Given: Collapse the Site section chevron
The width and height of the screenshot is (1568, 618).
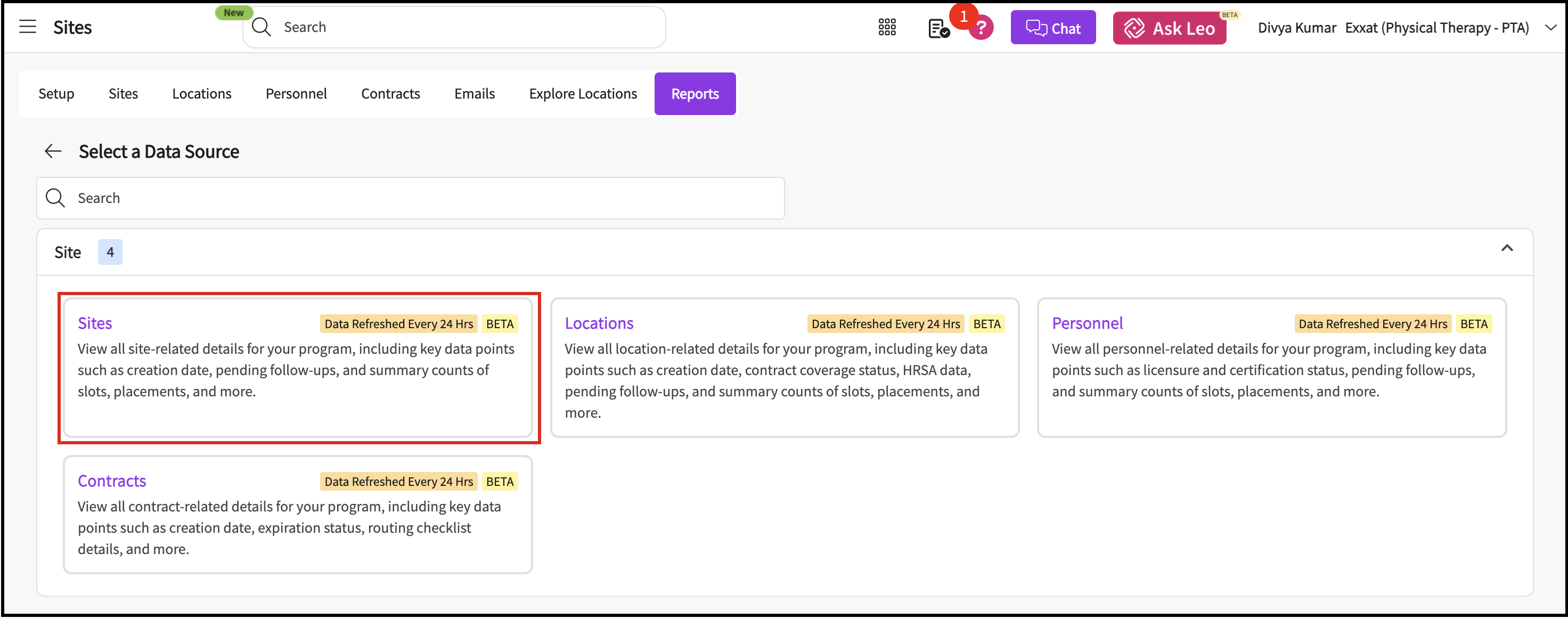Looking at the screenshot, I should point(1507,248).
